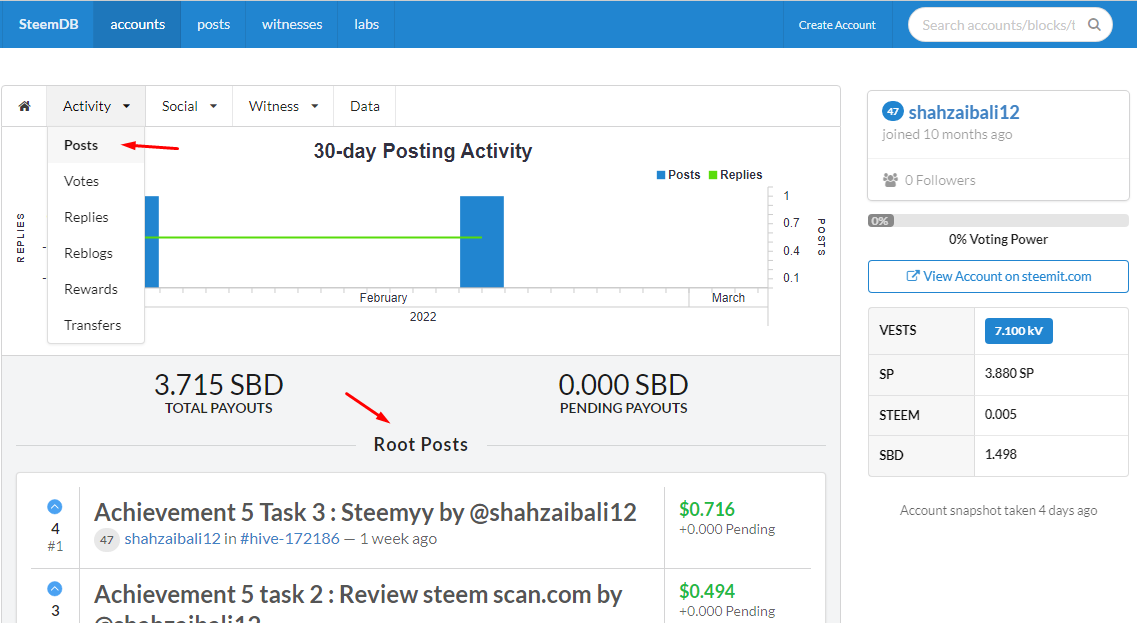Click upvote arrow icon on Achievement 5 task 2
The image size is (1137, 623).
(55, 589)
